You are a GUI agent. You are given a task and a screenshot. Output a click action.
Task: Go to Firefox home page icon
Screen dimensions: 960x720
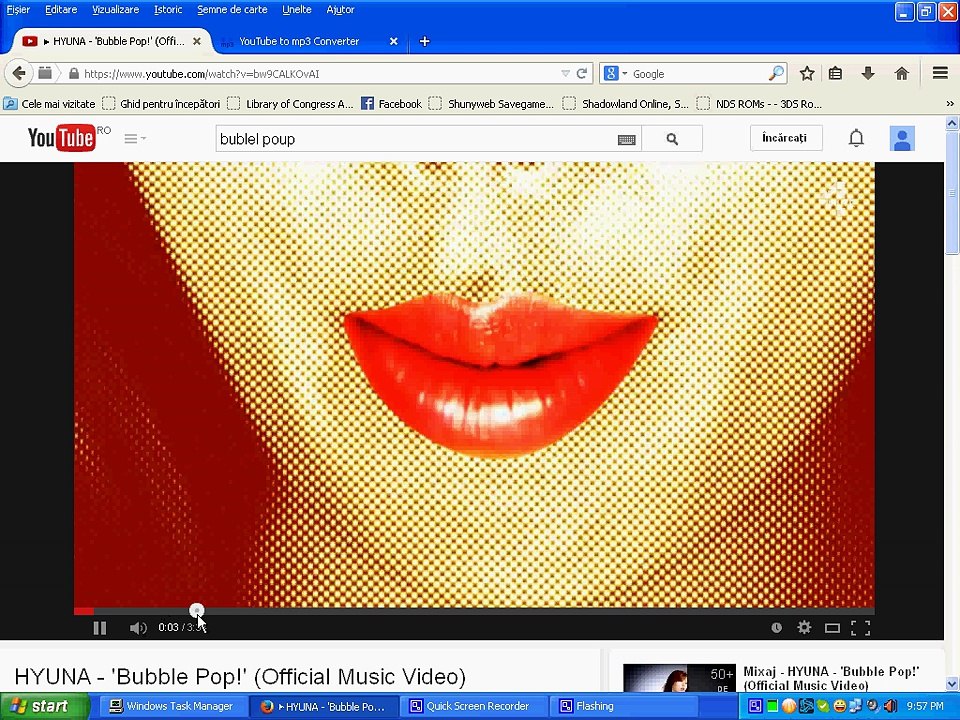point(901,73)
